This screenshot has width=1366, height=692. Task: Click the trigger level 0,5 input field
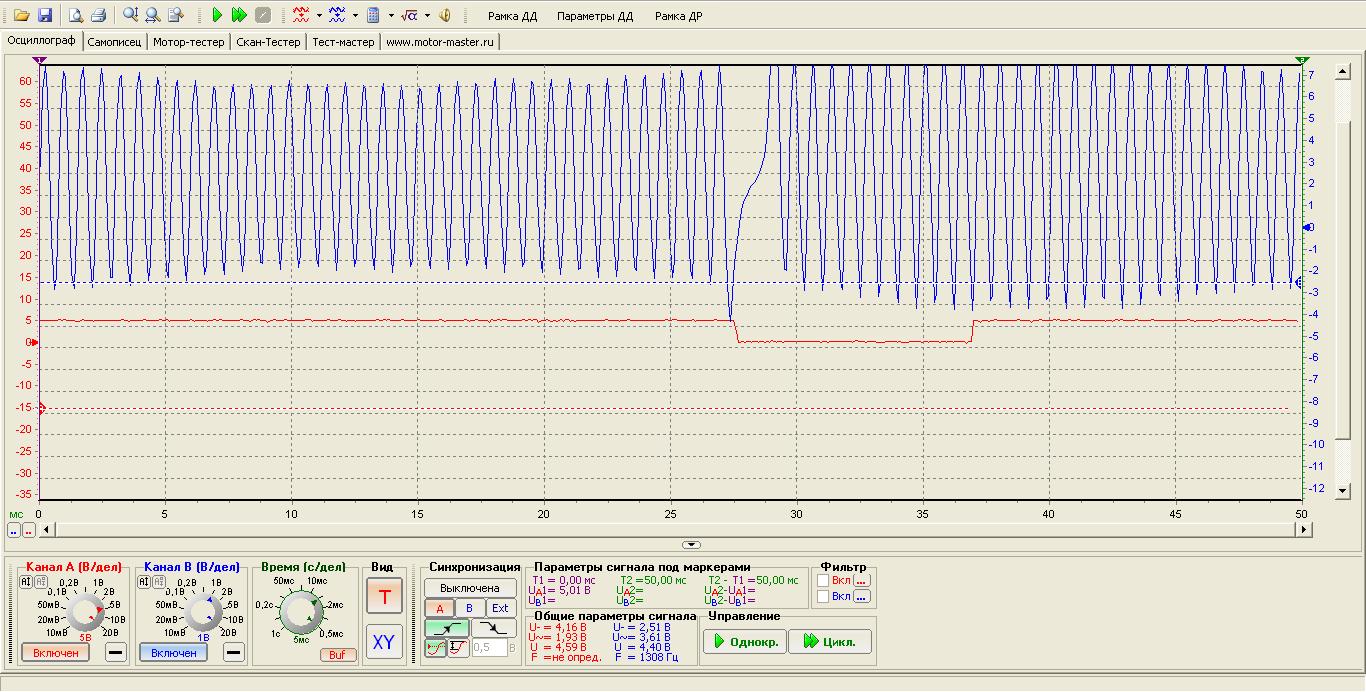coord(490,648)
